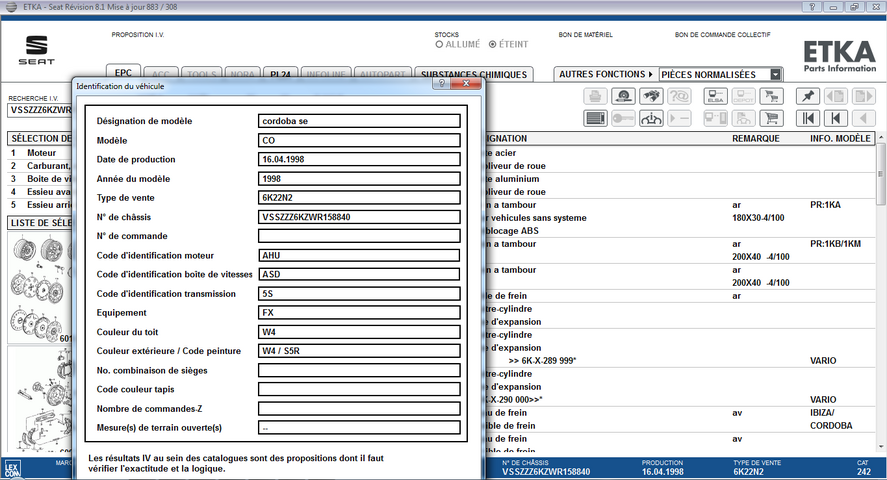The width and height of the screenshot is (887, 480).
Task: Click BON DE COMMANDE COLLECTIF link
Action: [x=722, y=34]
